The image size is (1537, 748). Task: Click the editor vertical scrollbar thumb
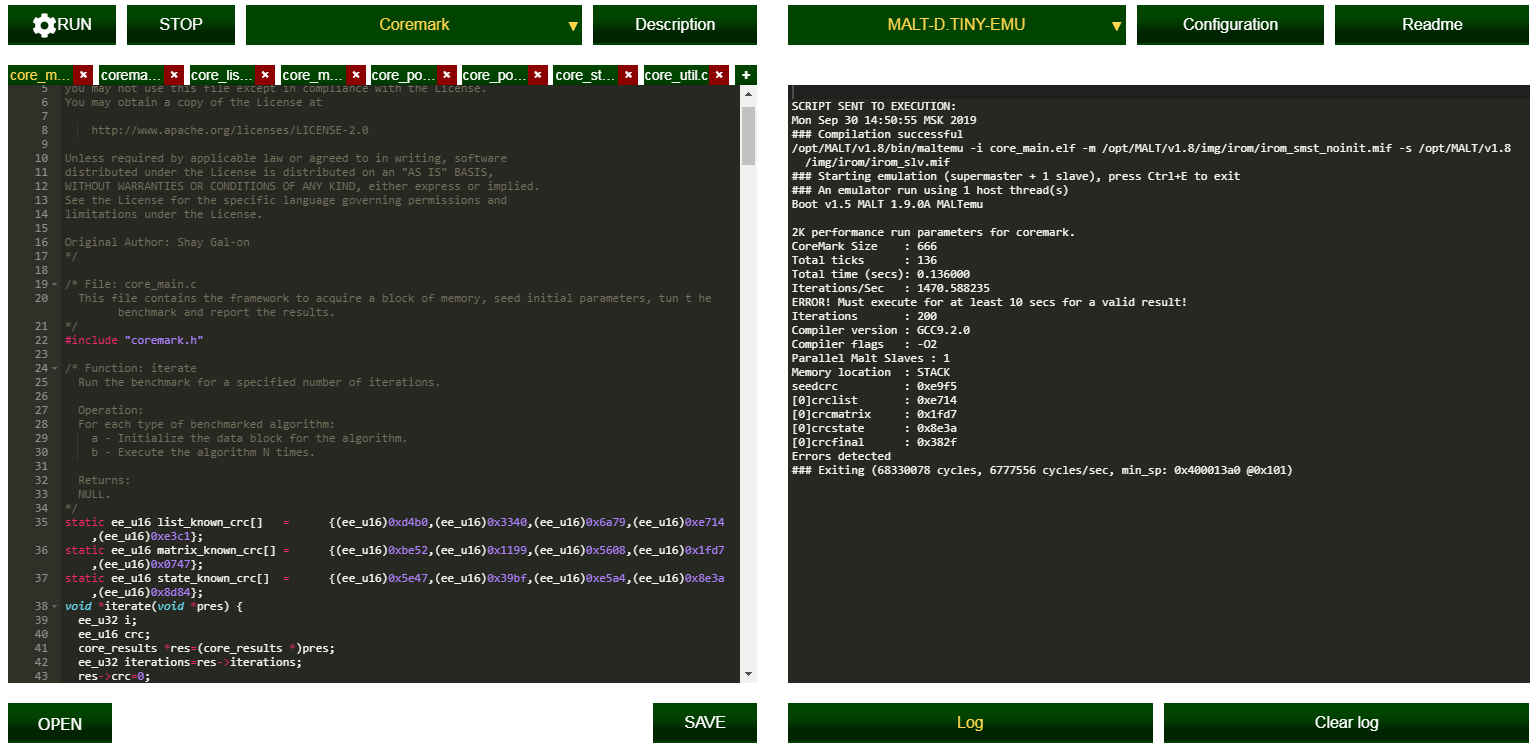pos(748,135)
